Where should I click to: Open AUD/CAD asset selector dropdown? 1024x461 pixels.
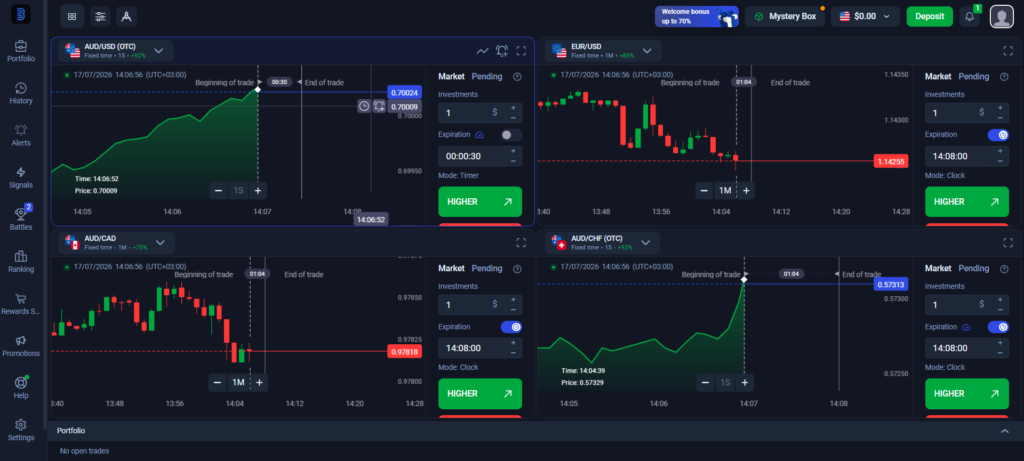tap(116, 243)
